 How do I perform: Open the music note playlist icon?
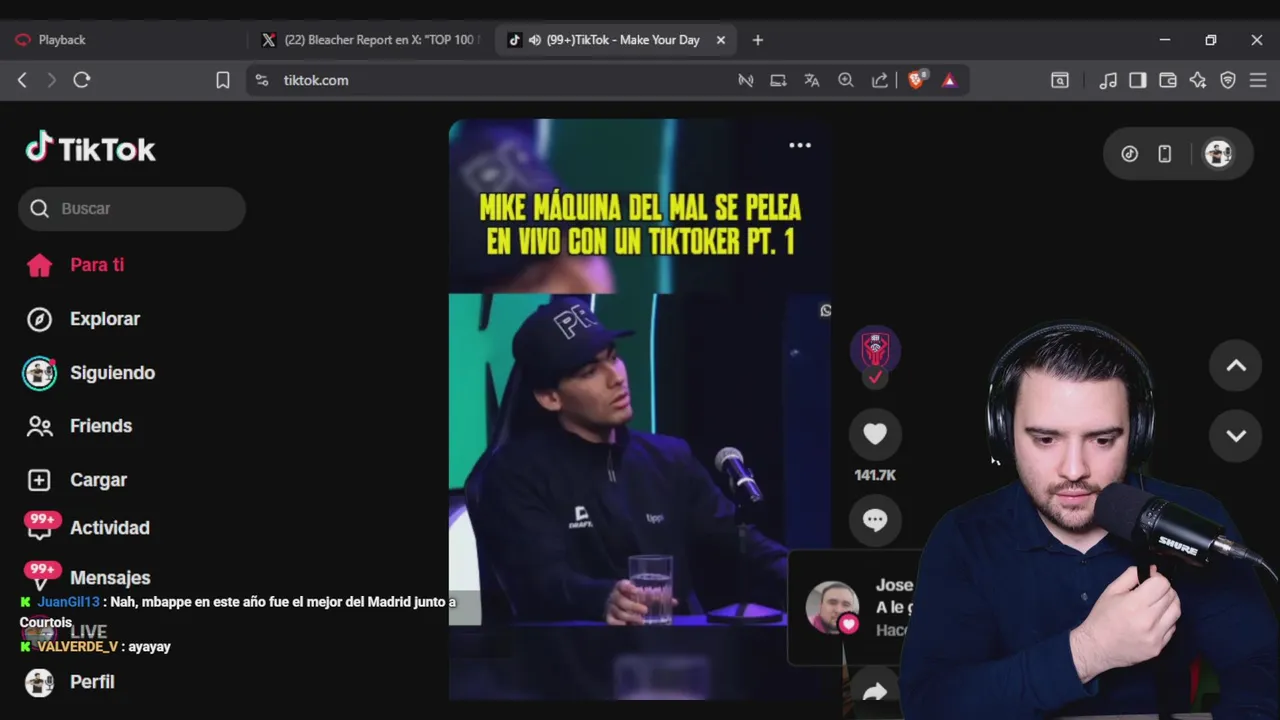click(1108, 80)
